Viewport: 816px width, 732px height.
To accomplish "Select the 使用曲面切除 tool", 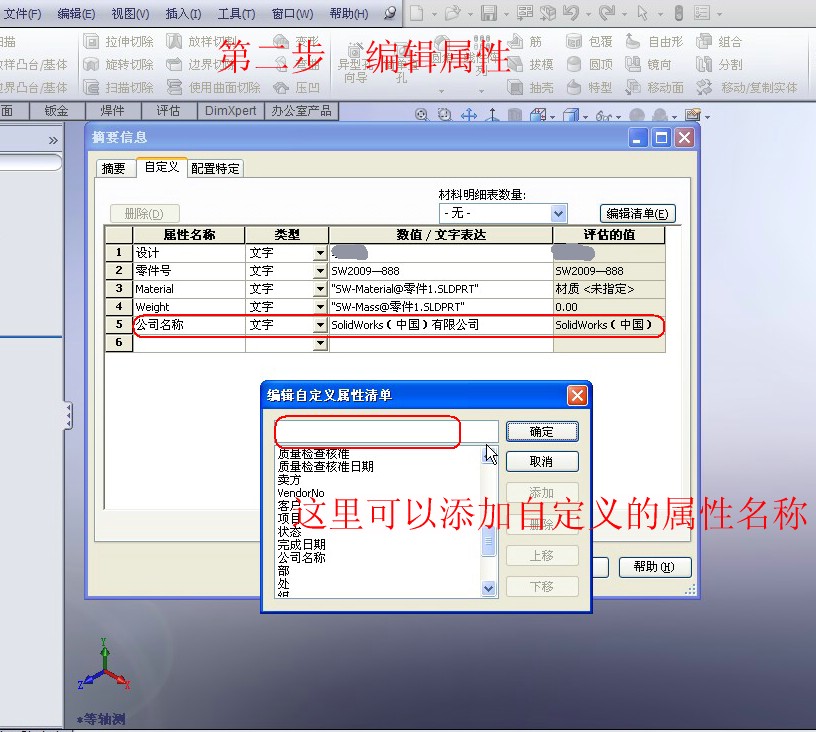I will tap(213, 87).
